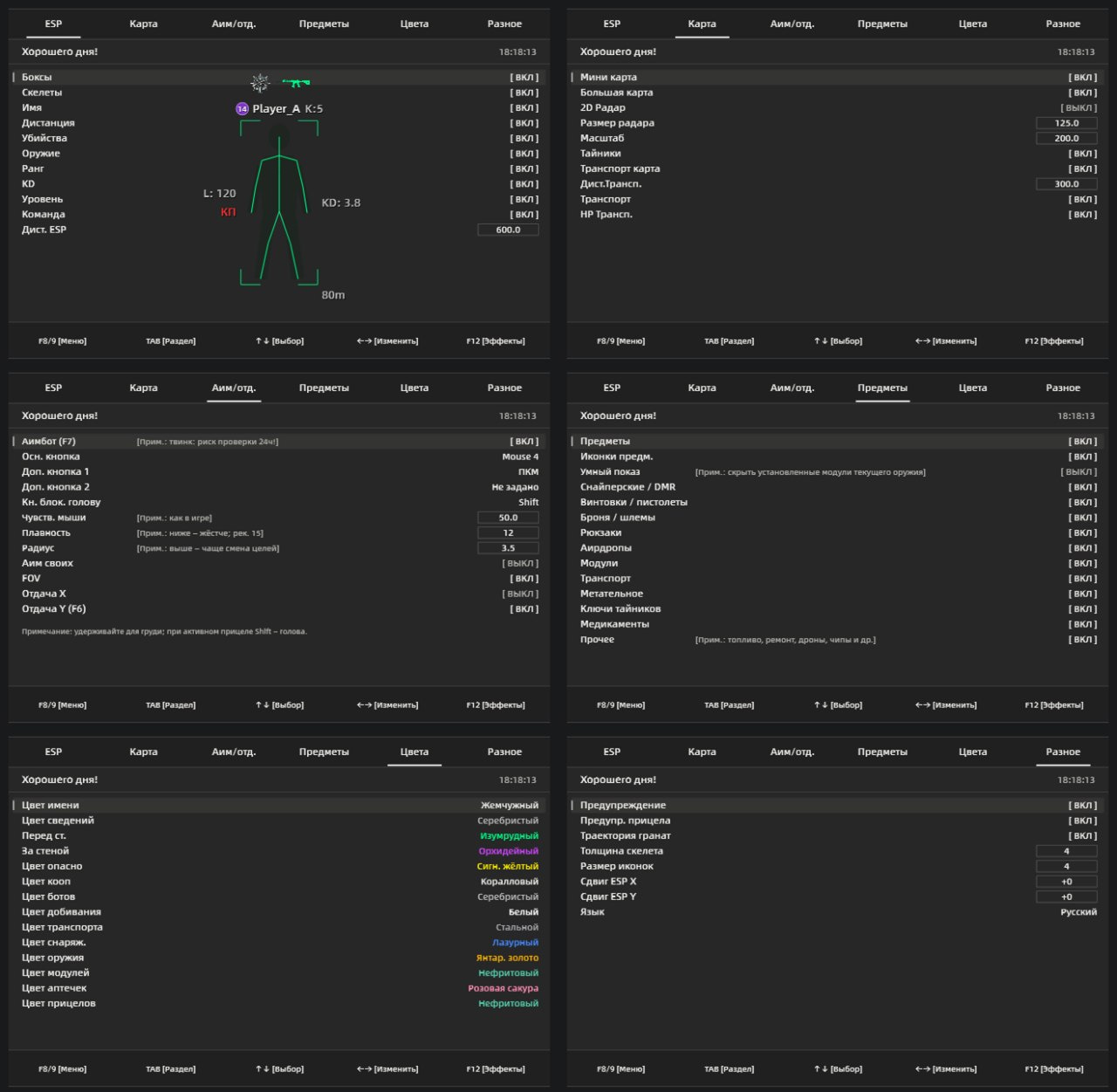Click the underlined active Карта tab
This screenshot has width=1117, height=1092.
tap(702, 24)
